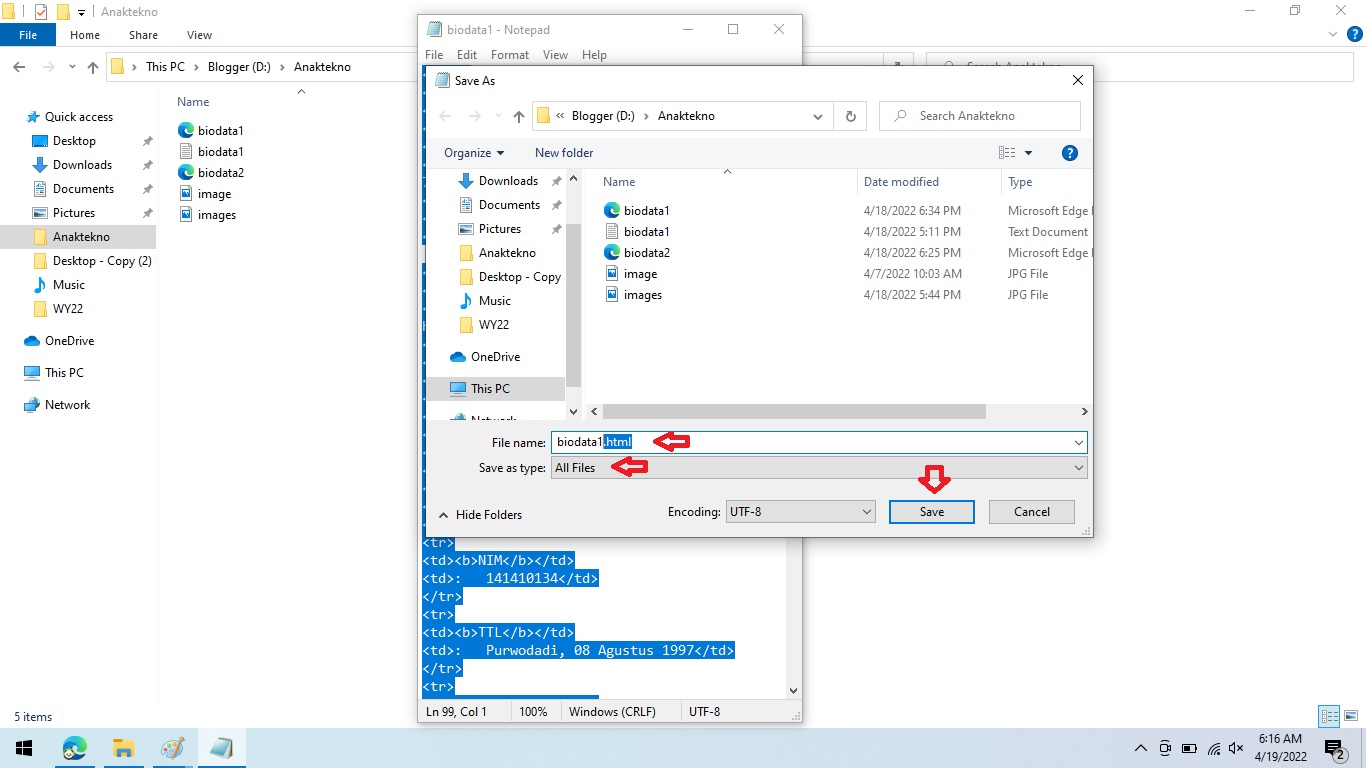
Task: Select image JPG file in dialog list
Action: point(631,274)
